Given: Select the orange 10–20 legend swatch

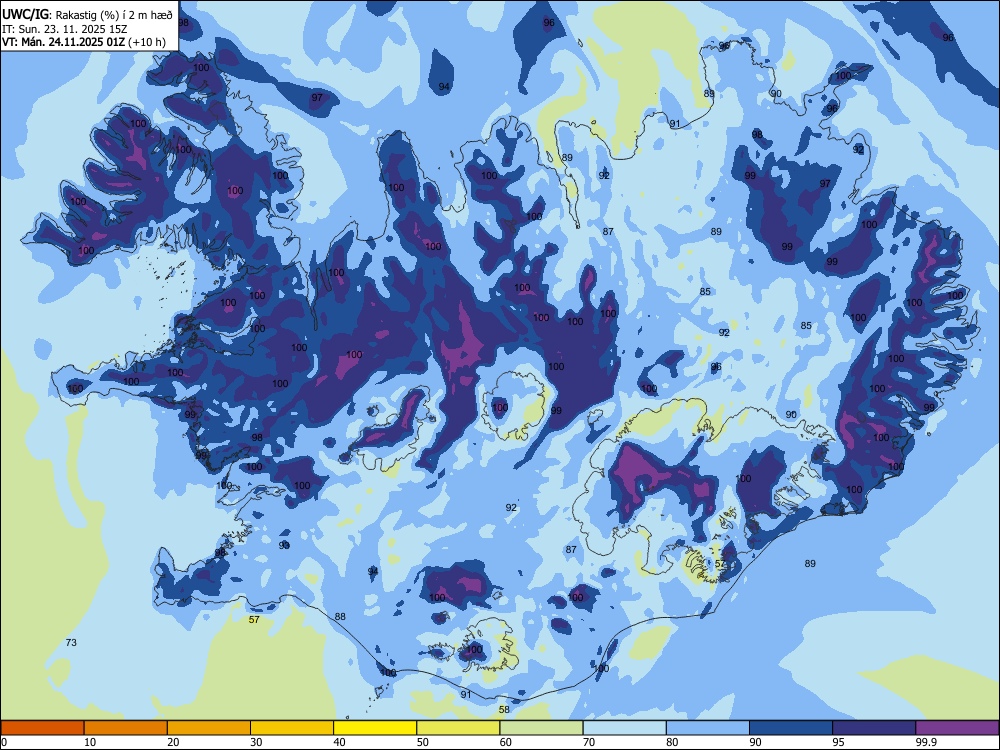Looking at the screenshot, I should click(126, 728).
